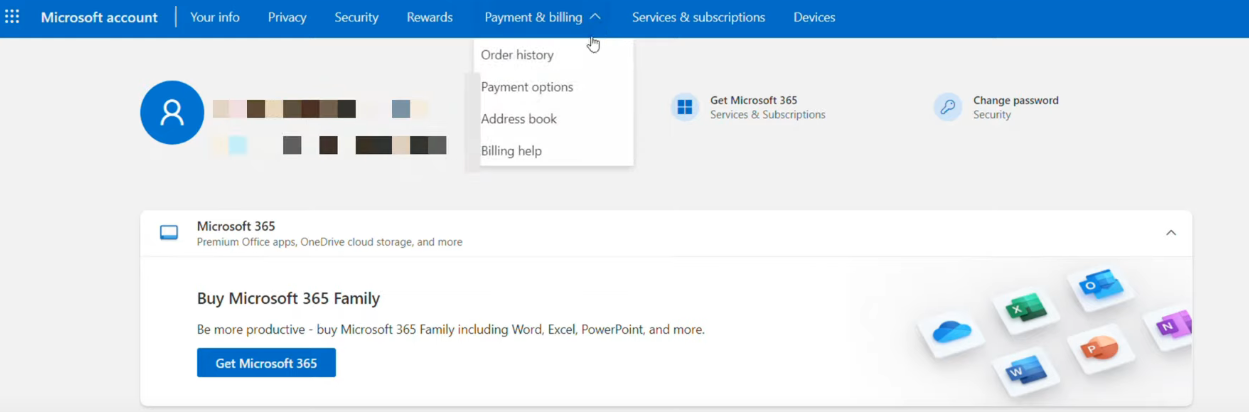The width and height of the screenshot is (1249, 412).
Task: Click the key icon for Change password
Action: coord(948,107)
